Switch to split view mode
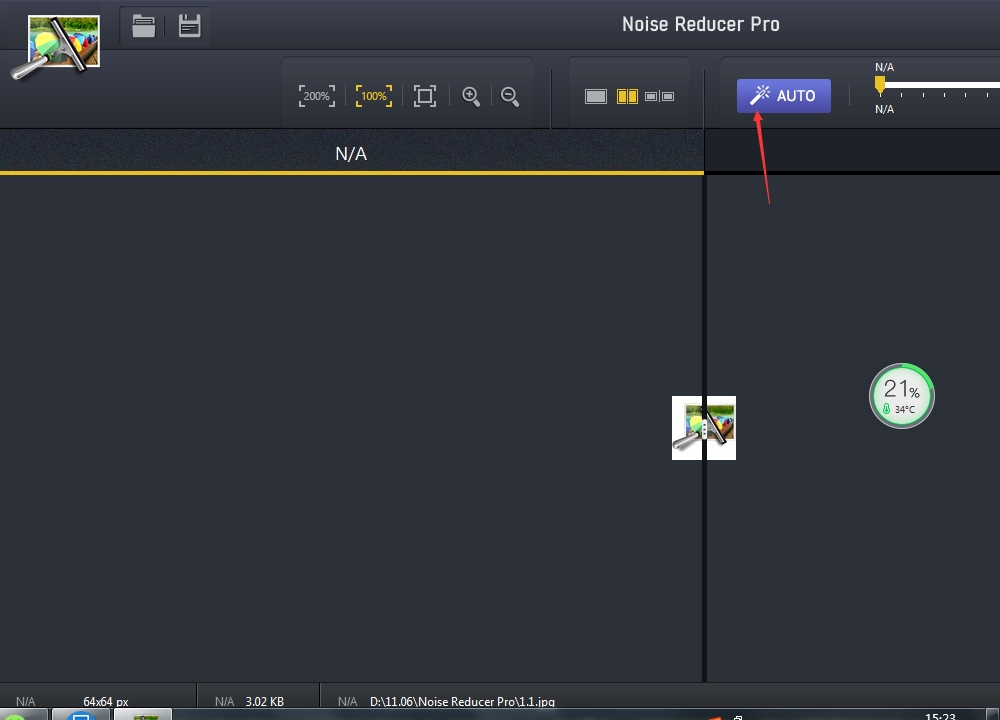 (628, 96)
